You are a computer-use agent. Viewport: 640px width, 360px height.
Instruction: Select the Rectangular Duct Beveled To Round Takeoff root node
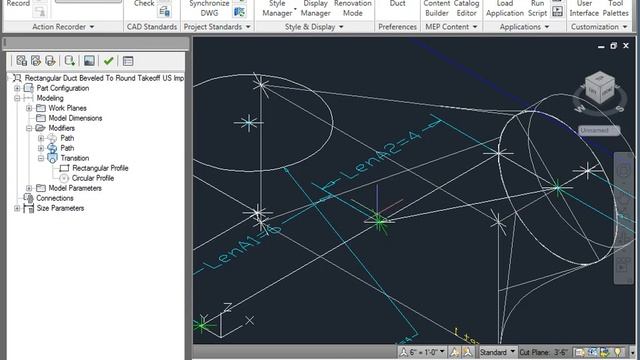tap(104, 78)
